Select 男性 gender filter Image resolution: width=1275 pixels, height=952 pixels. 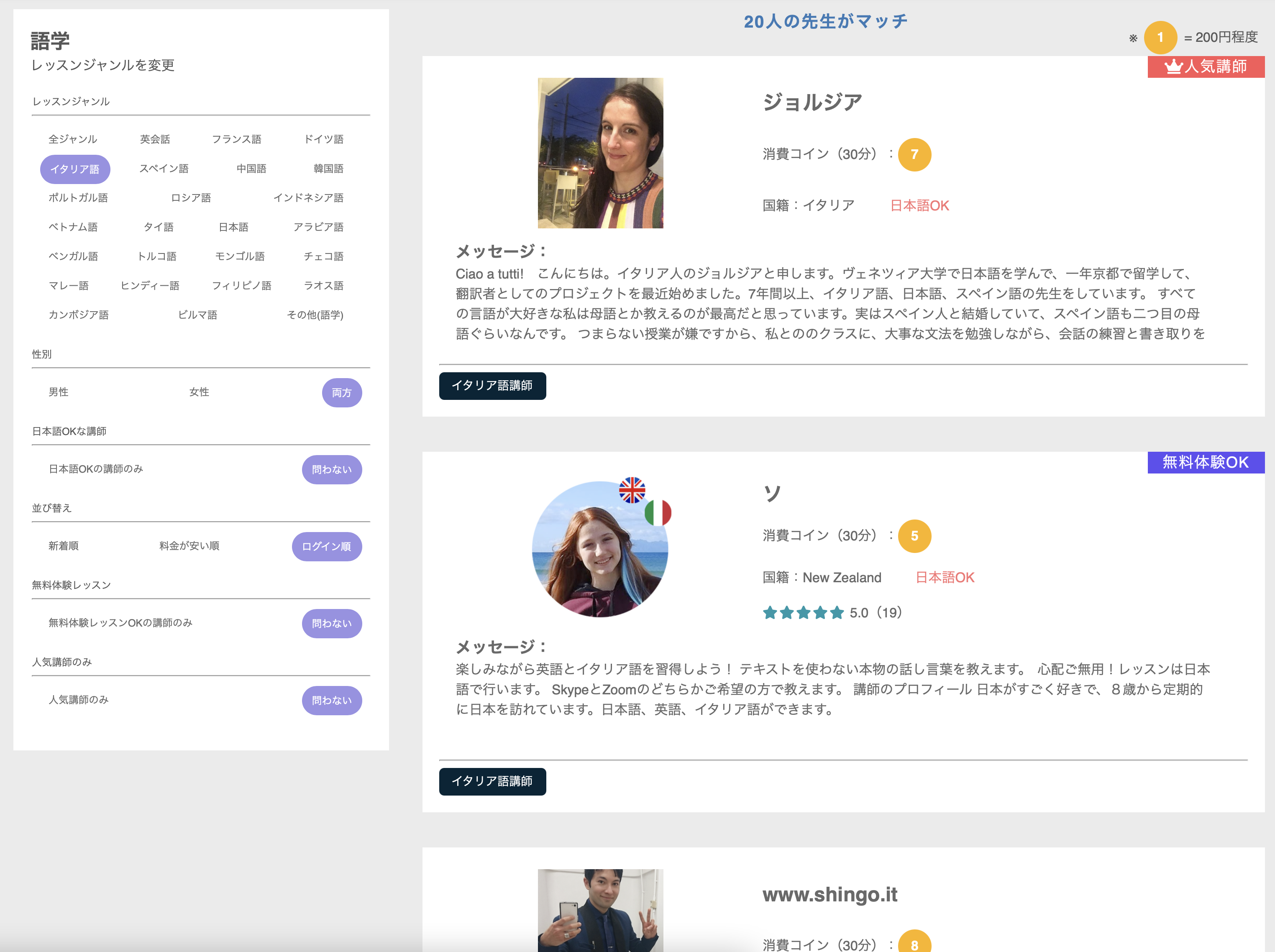tap(58, 392)
